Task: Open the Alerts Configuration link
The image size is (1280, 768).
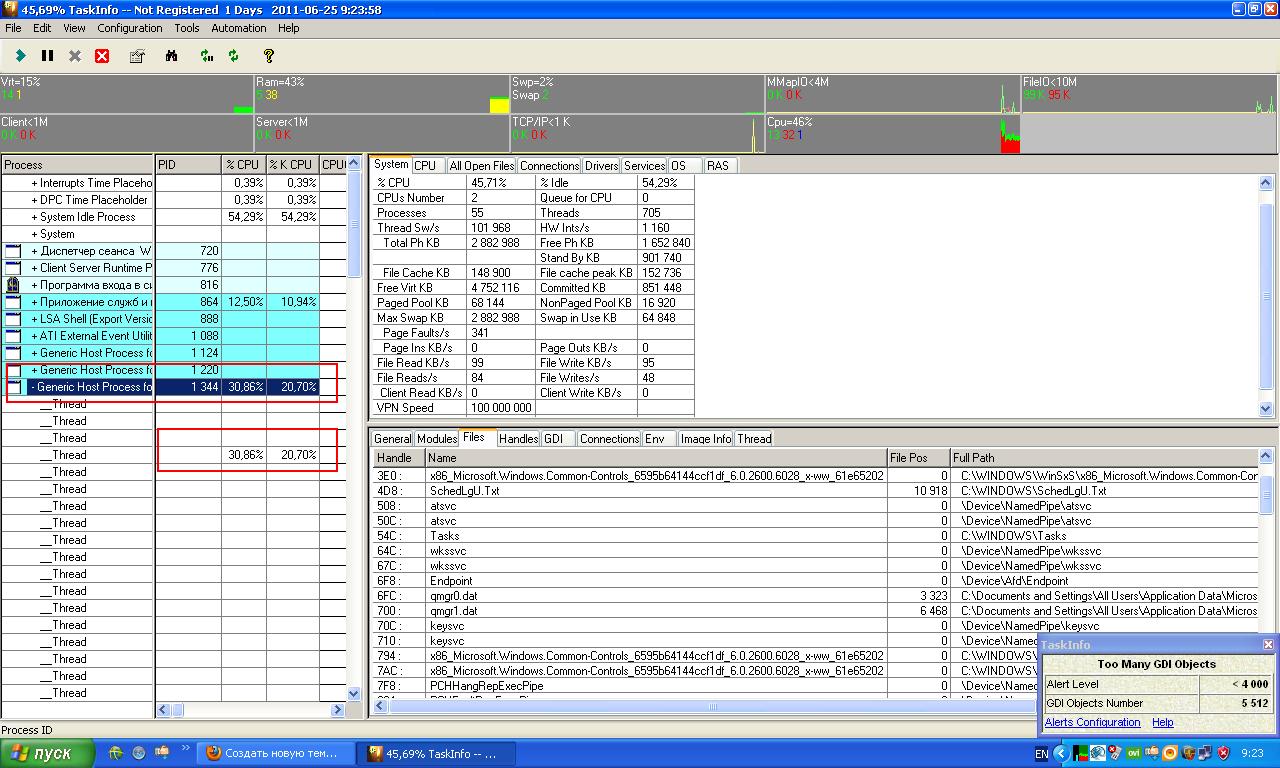Action: 1092,723
